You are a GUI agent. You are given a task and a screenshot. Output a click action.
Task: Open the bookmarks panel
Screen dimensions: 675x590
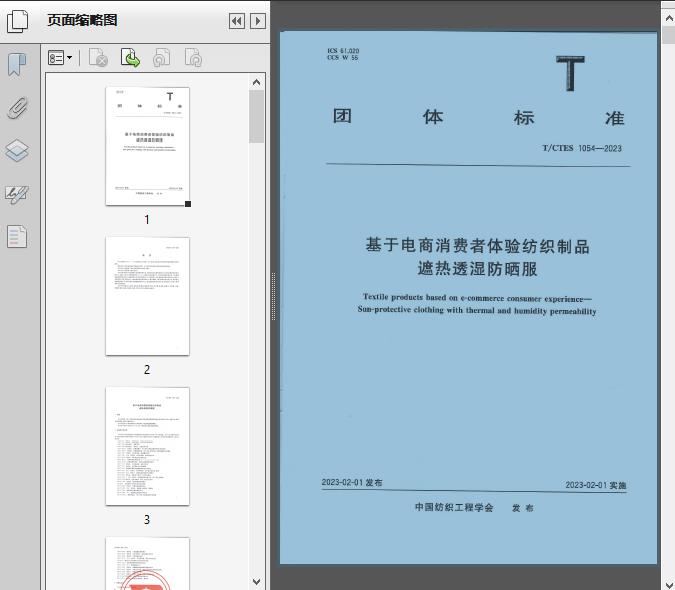pos(17,65)
